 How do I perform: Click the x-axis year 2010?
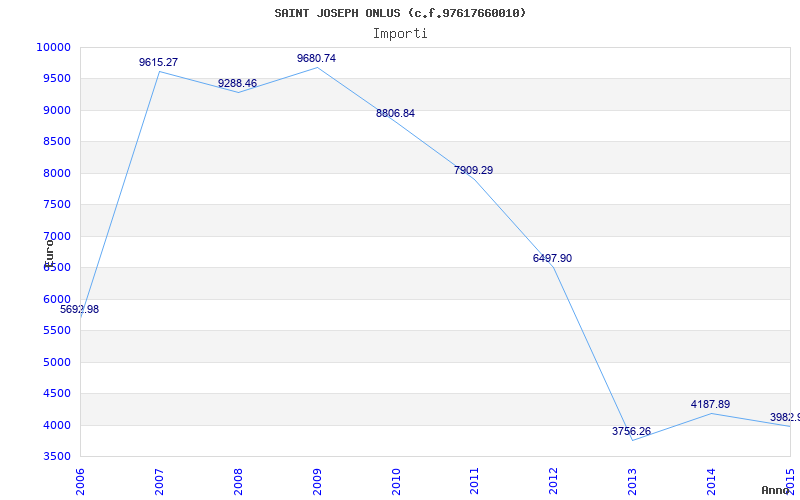[396, 481]
